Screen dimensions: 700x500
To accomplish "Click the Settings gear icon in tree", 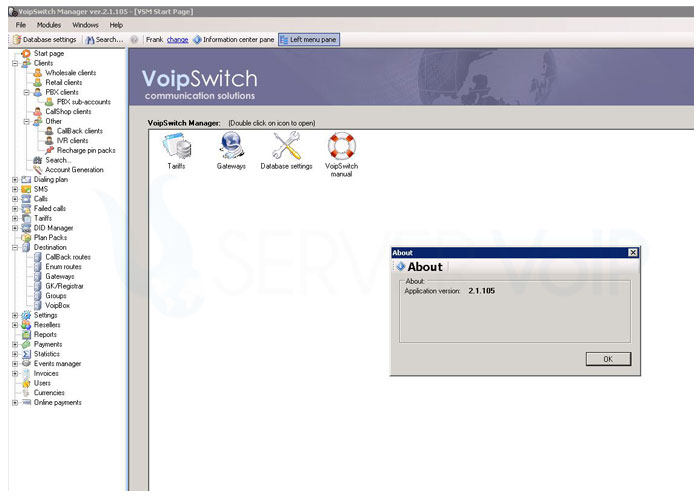I will (x=26, y=315).
